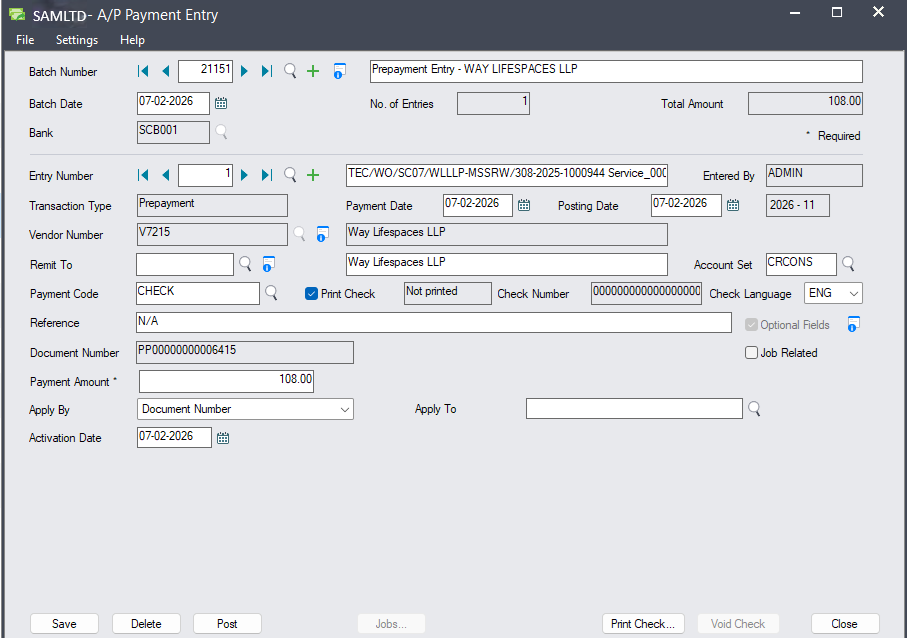Click the Print Check... button
The height and width of the screenshot is (638, 907).
click(x=643, y=624)
